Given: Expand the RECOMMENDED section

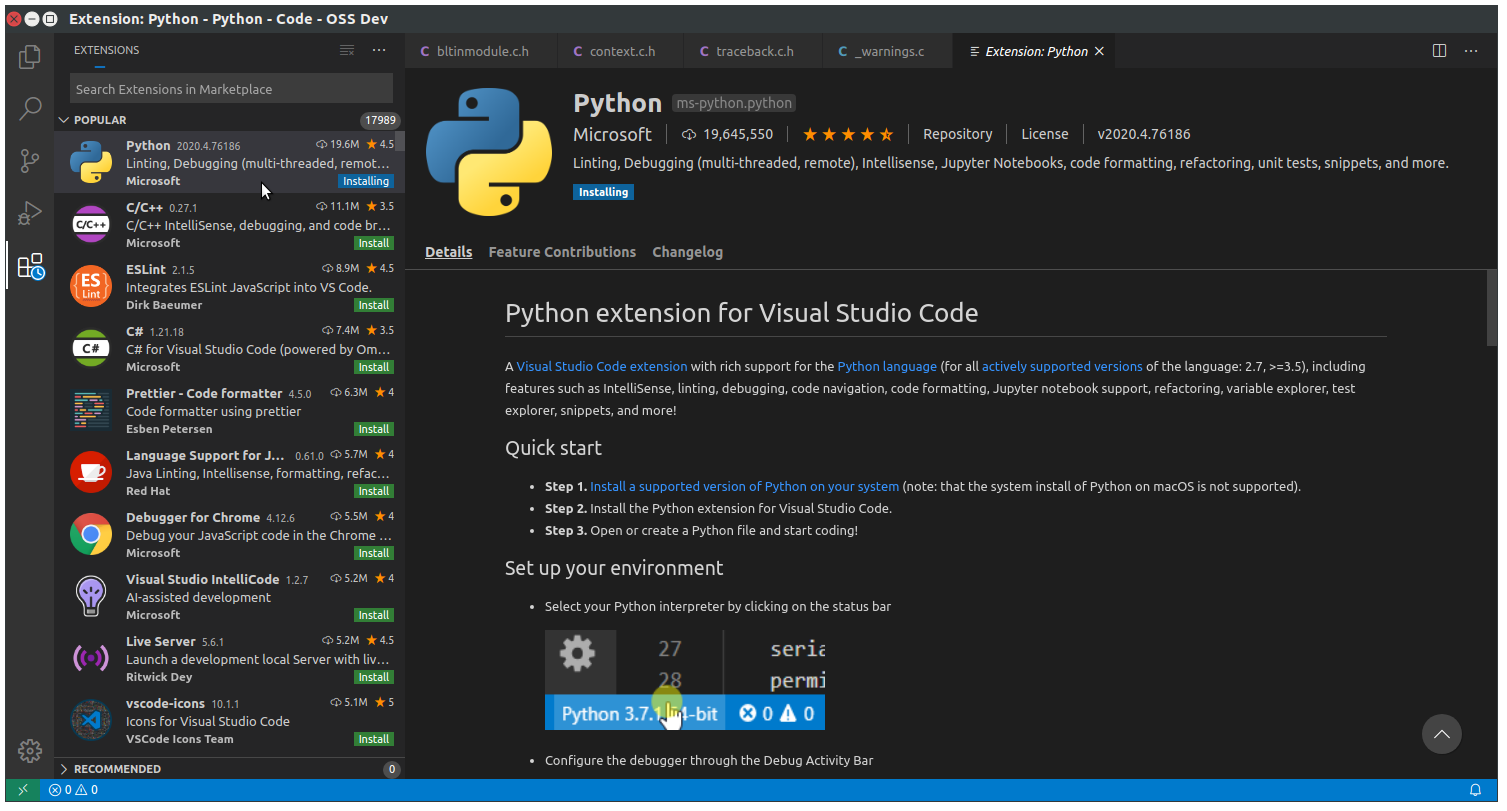Looking at the screenshot, I should pos(229,769).
